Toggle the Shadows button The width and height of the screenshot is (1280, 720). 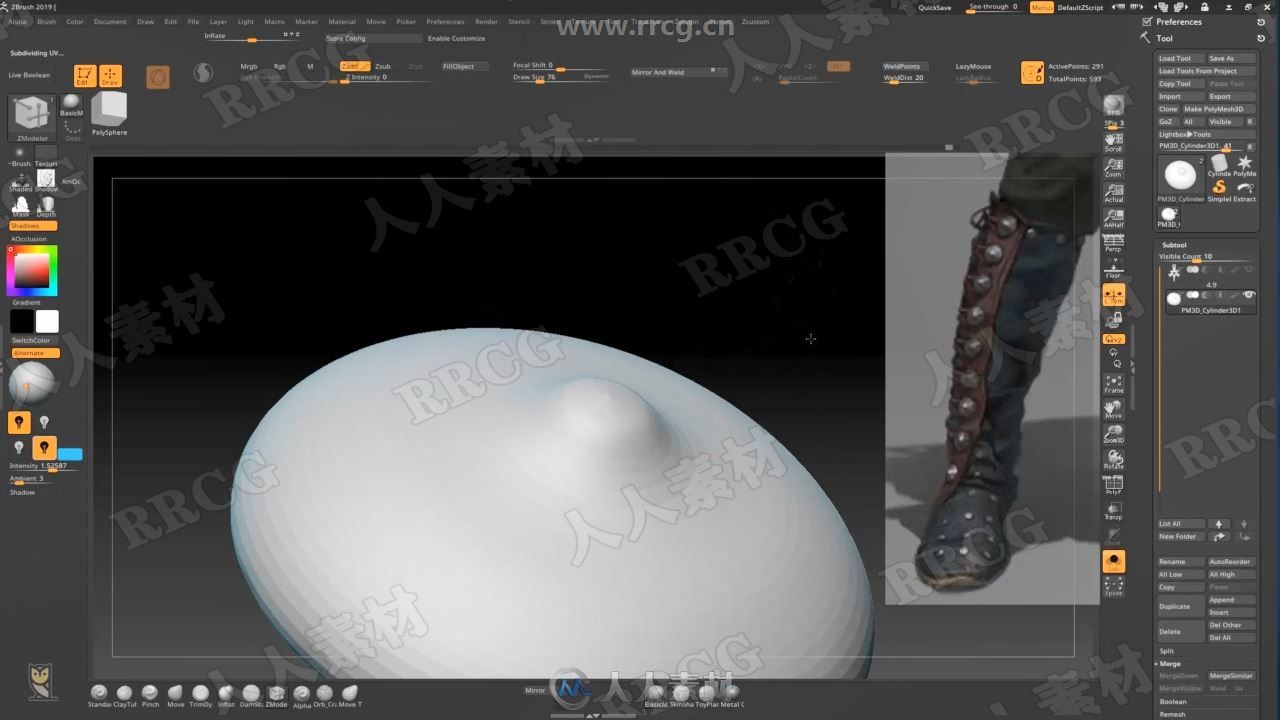34,226
